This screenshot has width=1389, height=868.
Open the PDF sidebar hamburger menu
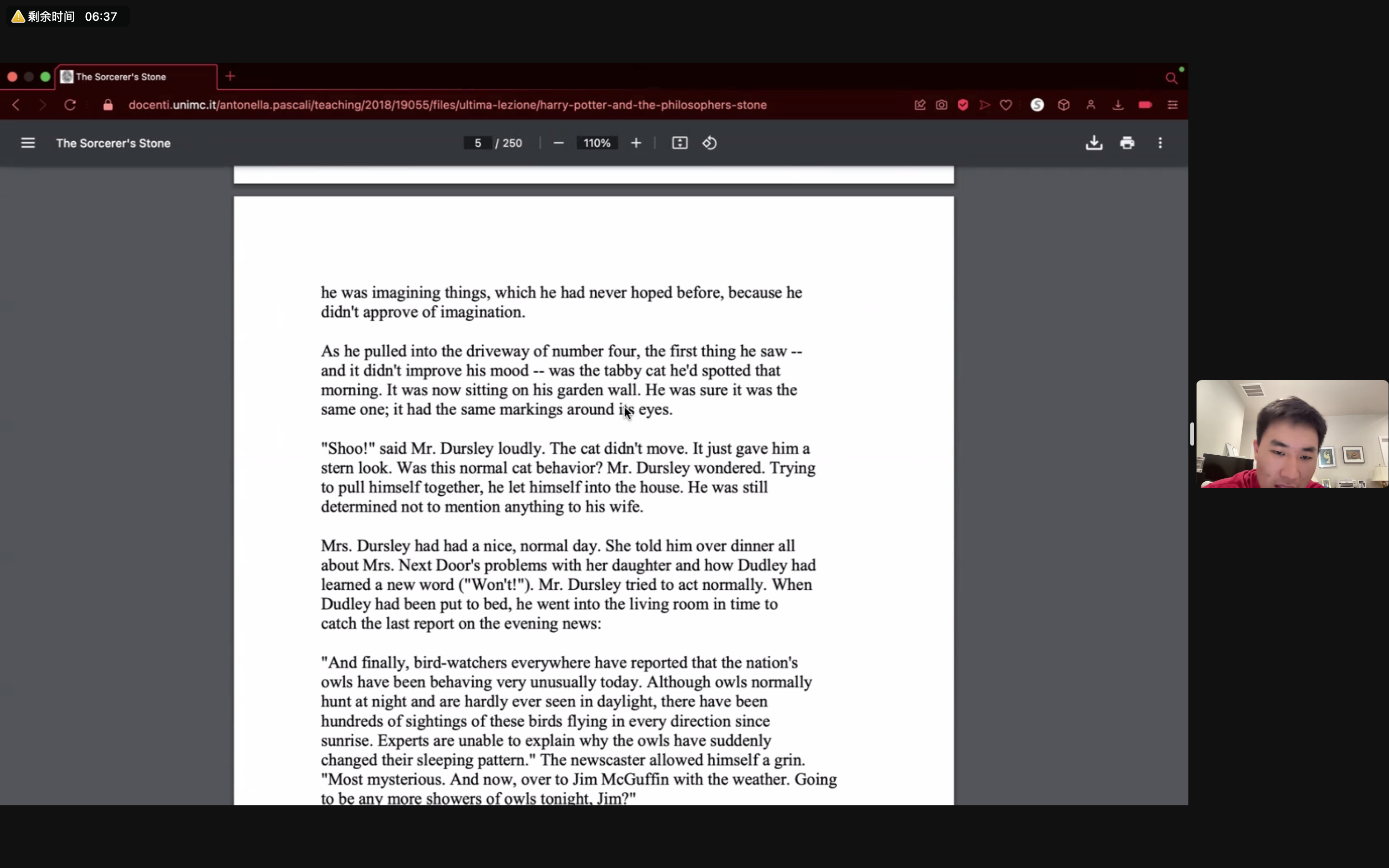(x=27, y=143)
